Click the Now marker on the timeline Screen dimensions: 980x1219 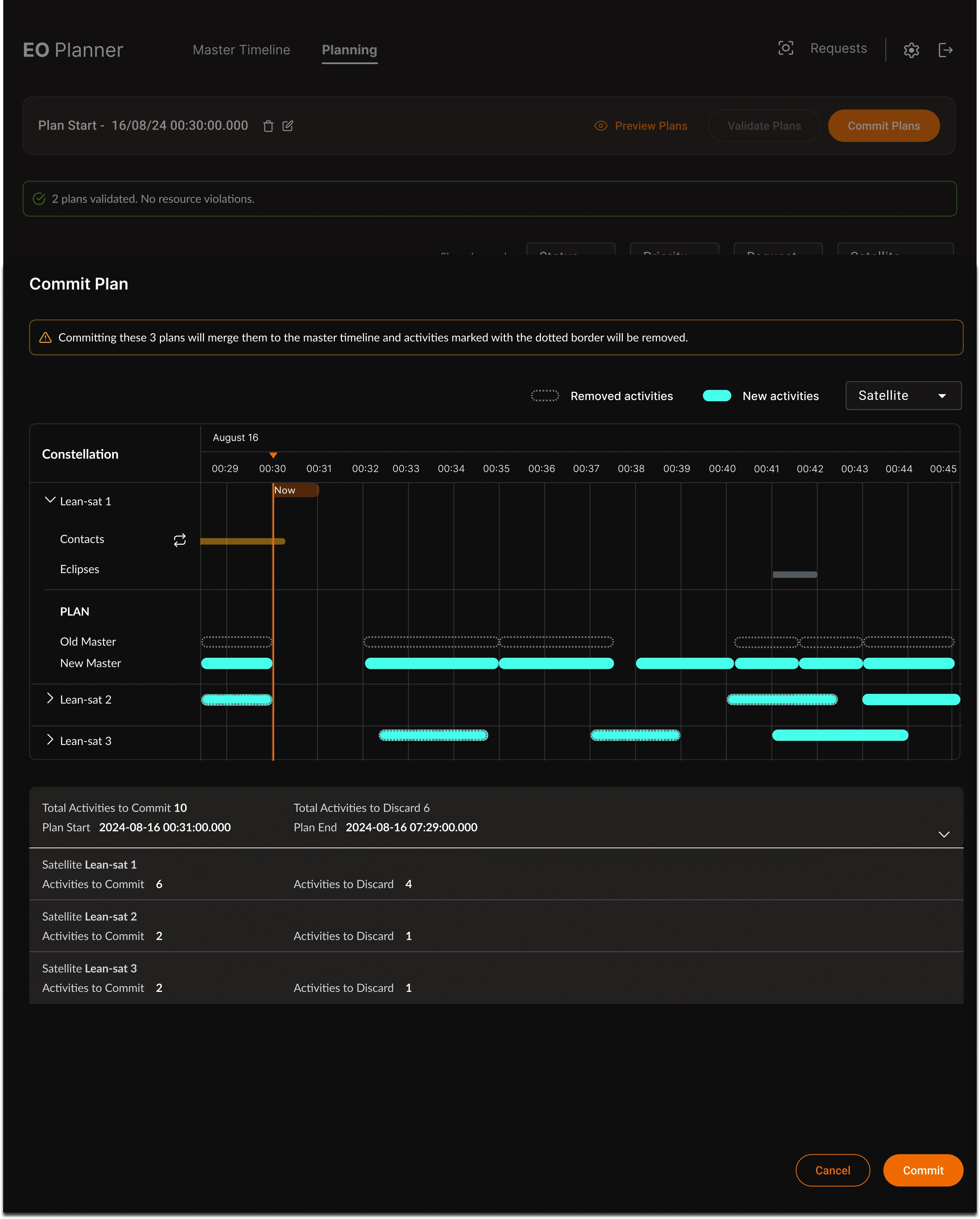(296, 490)
